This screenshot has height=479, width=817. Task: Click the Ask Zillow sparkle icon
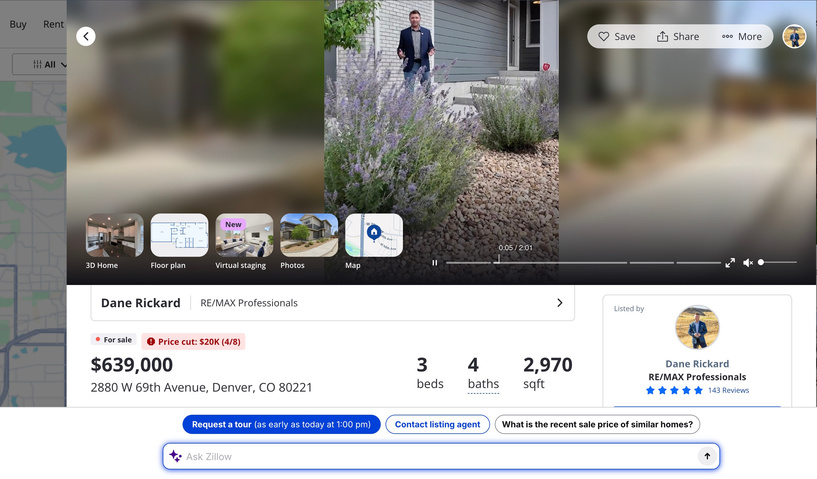pyautogui.click(x=176, y=457)
